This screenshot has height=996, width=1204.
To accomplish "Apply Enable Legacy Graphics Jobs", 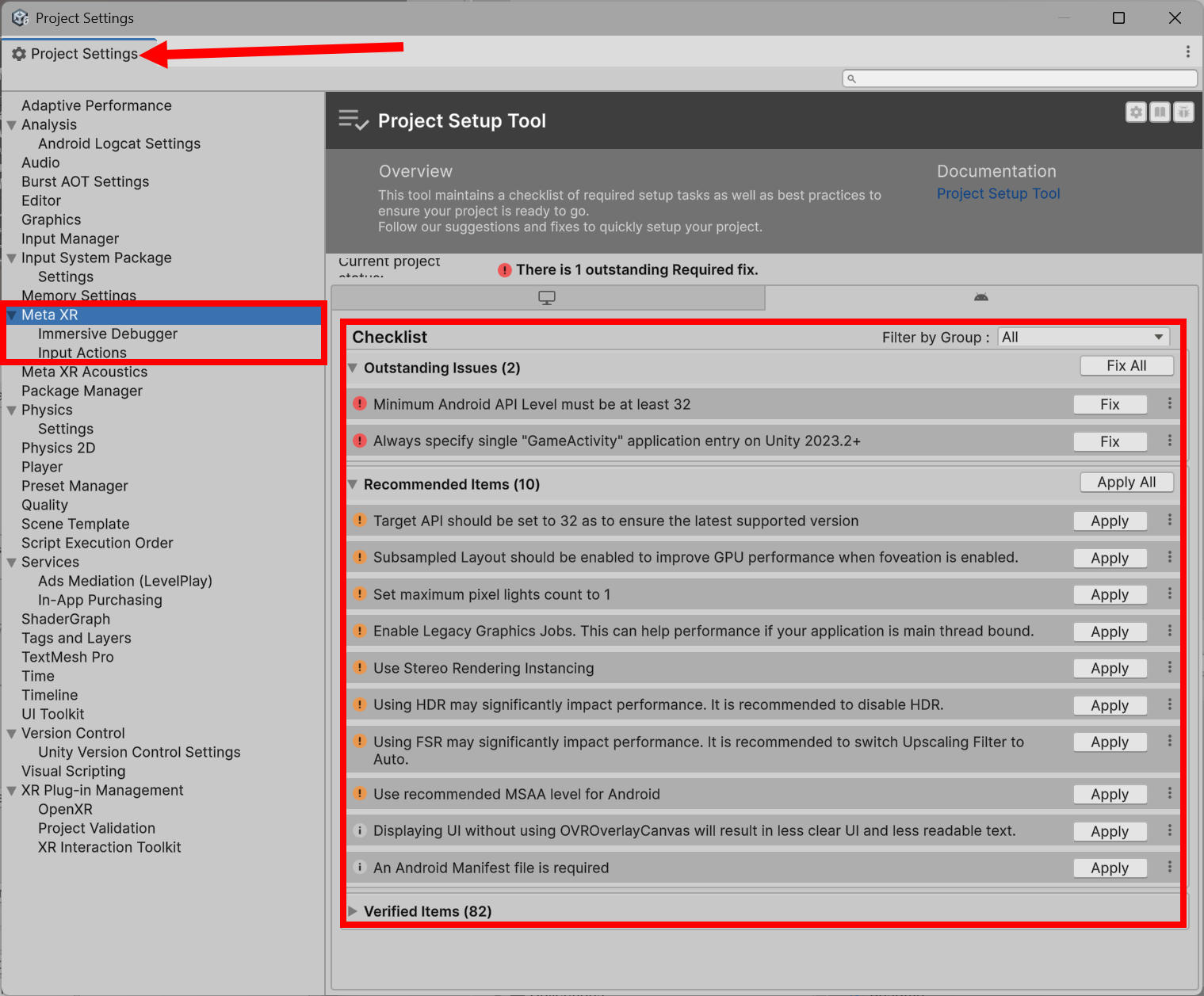I will [x=1110, y=632].
